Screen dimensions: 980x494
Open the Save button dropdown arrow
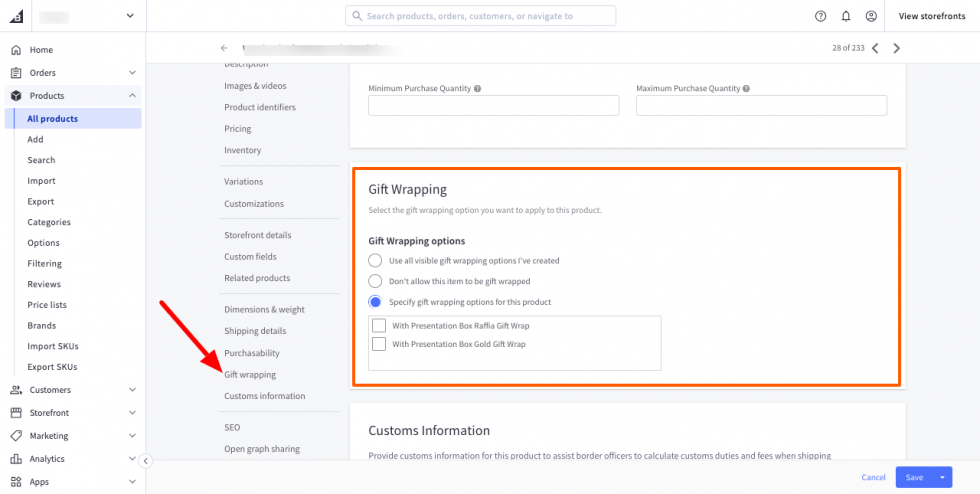coord(942,478)
